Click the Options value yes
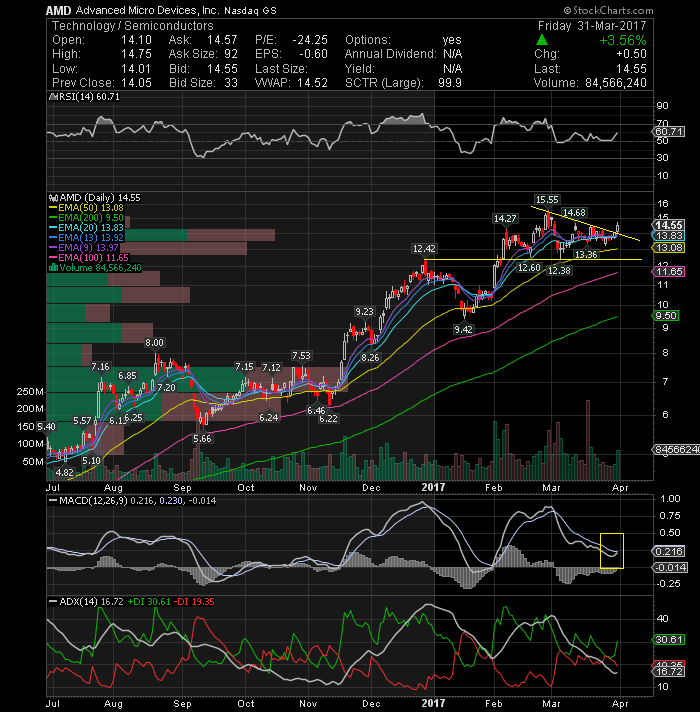700x712 pixels. (x=452, y=40)
